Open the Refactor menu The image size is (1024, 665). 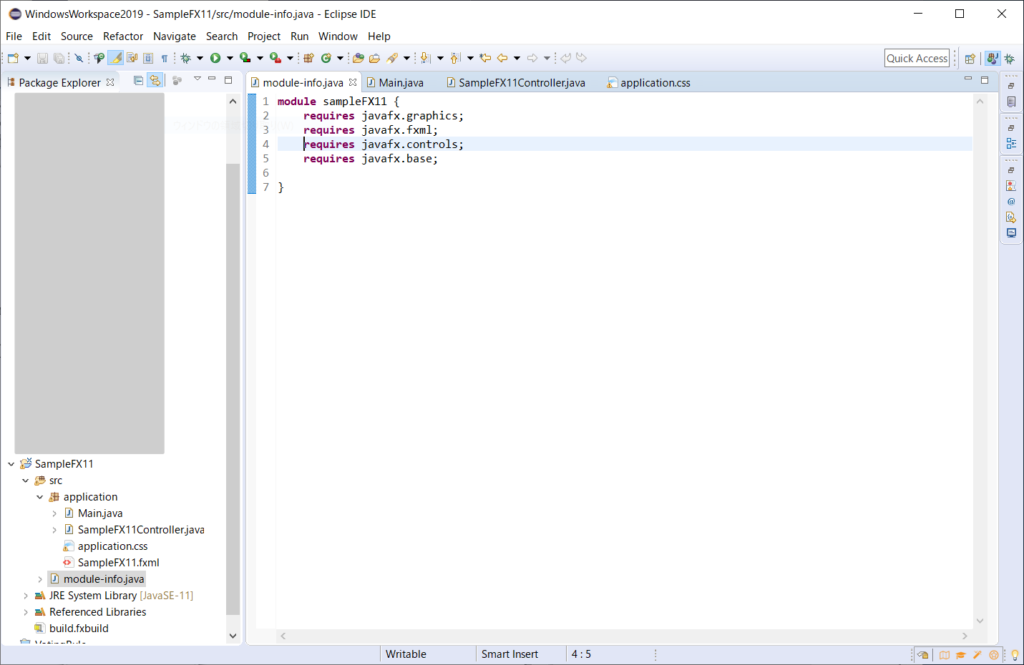[122, 36]
